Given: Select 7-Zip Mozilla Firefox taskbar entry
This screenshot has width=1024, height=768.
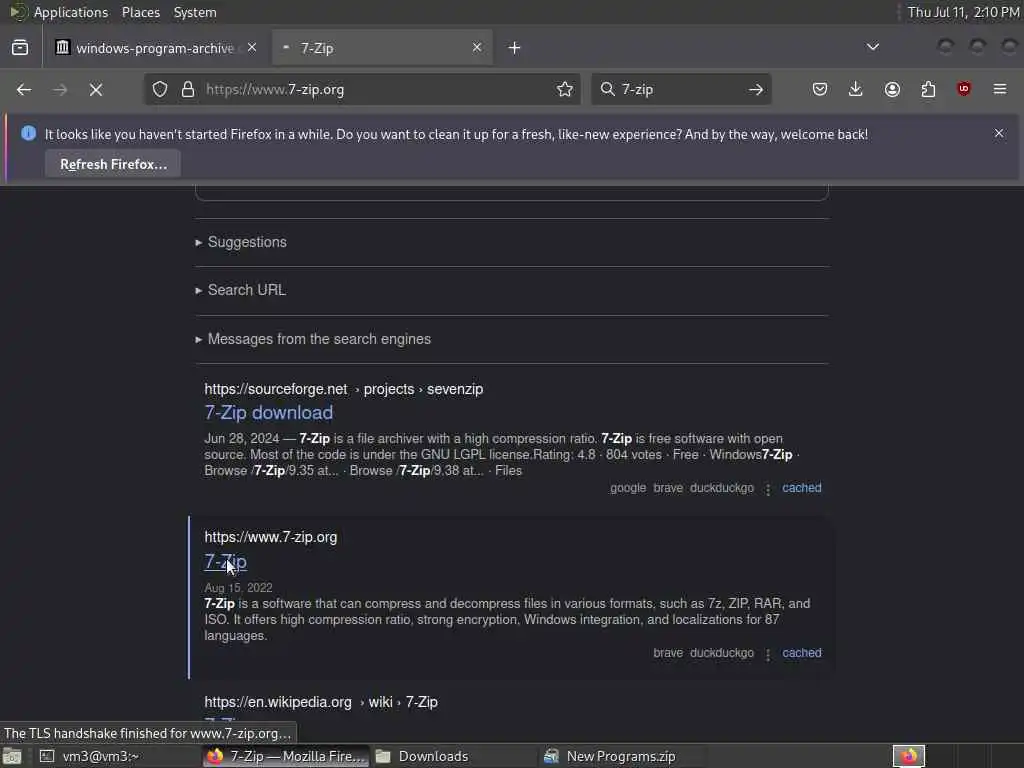Looking at the screenshot, I should pyautogui.click(x=285, y=756).
